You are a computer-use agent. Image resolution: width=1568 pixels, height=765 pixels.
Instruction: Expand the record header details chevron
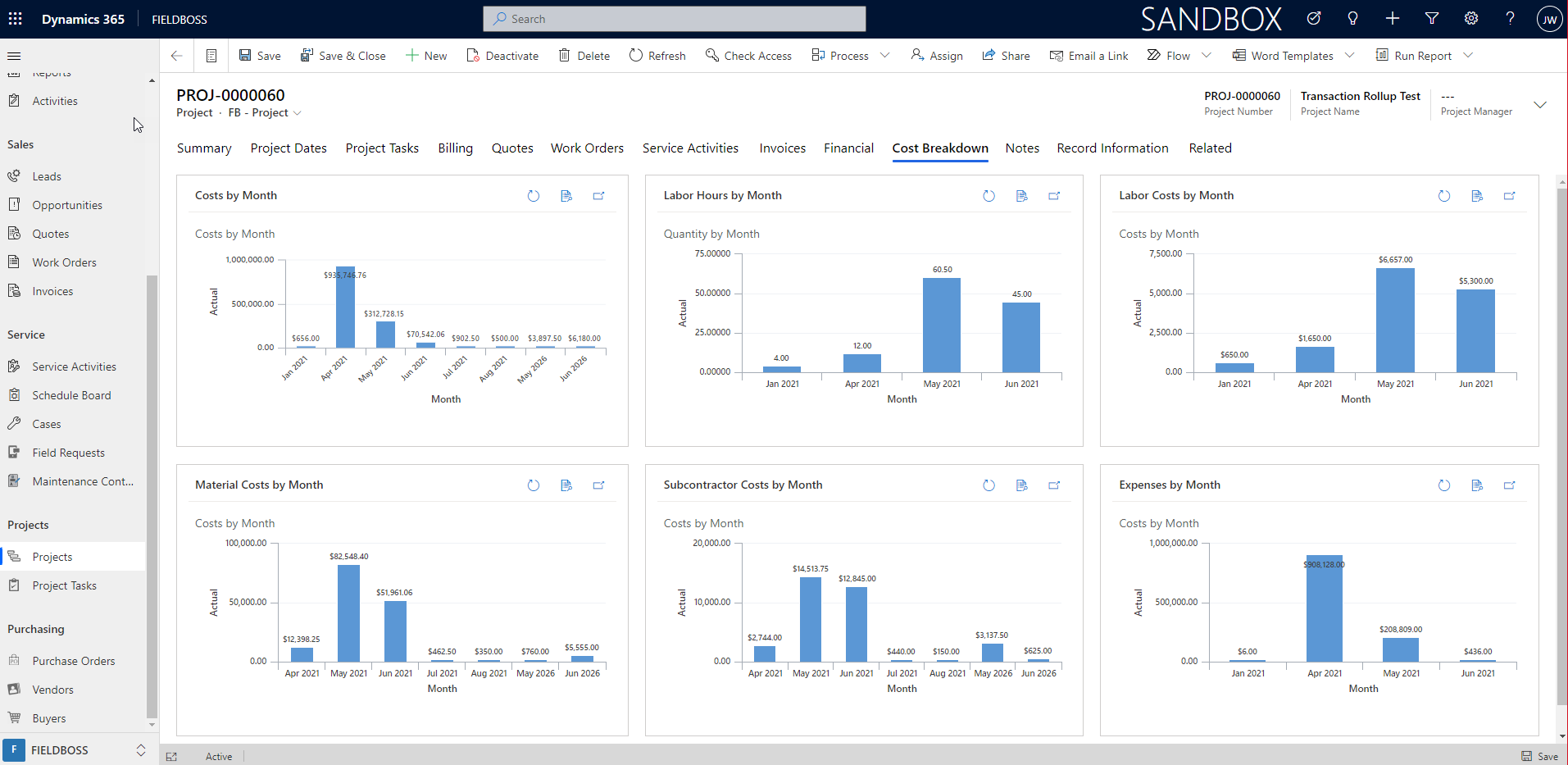(x=1540, y=105)
